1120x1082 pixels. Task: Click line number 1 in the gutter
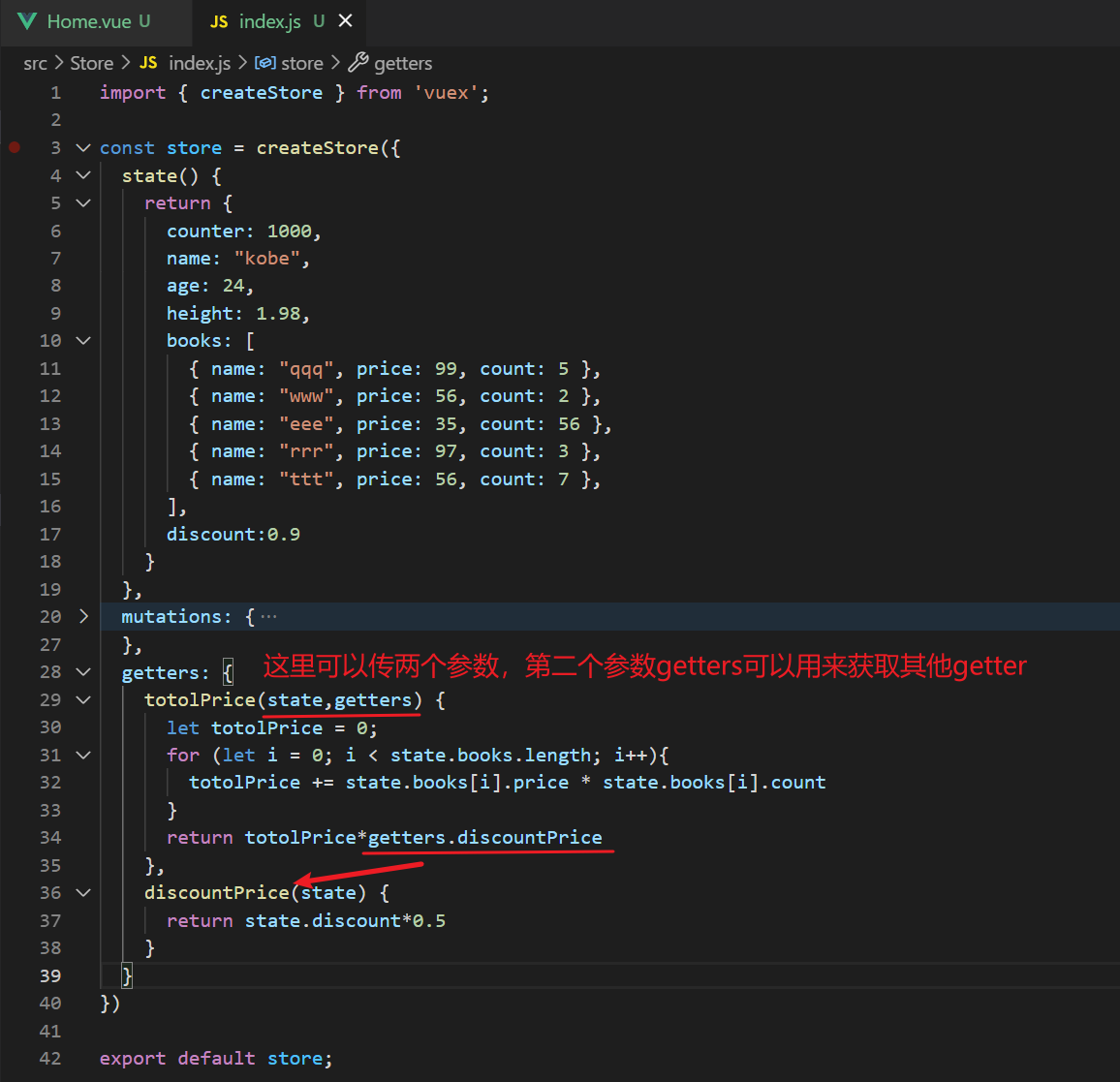click(56, 93)
